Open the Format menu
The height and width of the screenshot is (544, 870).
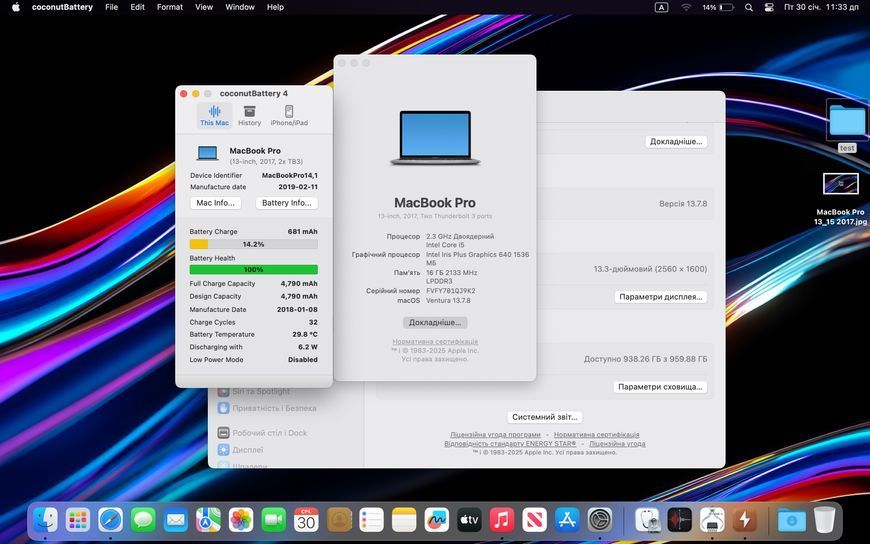tap(170, 7)
